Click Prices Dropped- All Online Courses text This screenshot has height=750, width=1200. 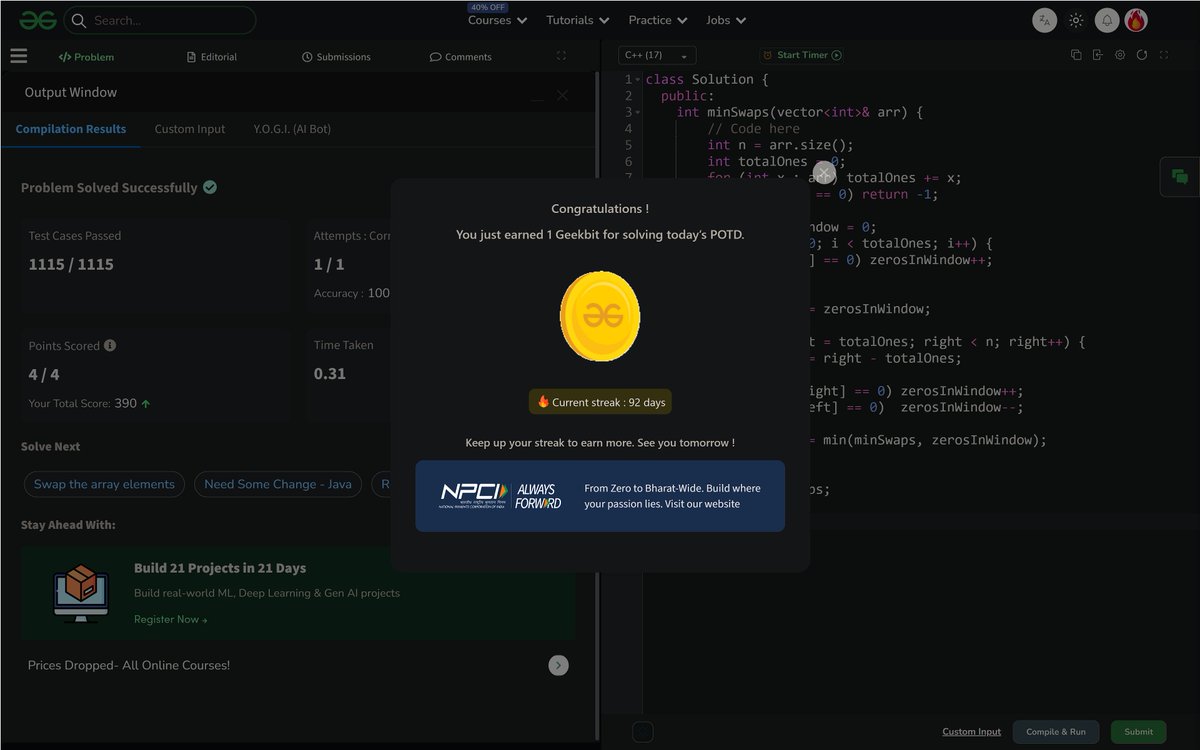click(129, 665)
